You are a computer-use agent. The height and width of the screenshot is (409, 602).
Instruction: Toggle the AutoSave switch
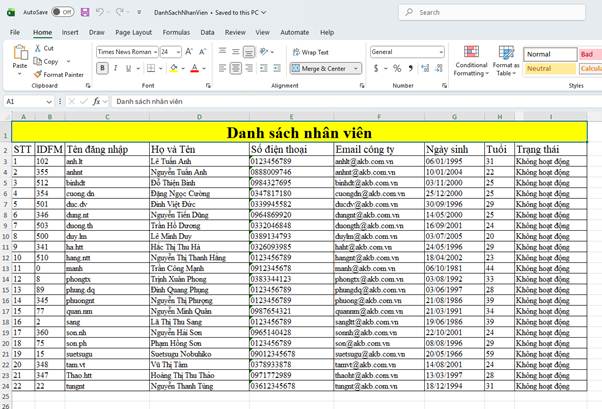pos(62,12)
